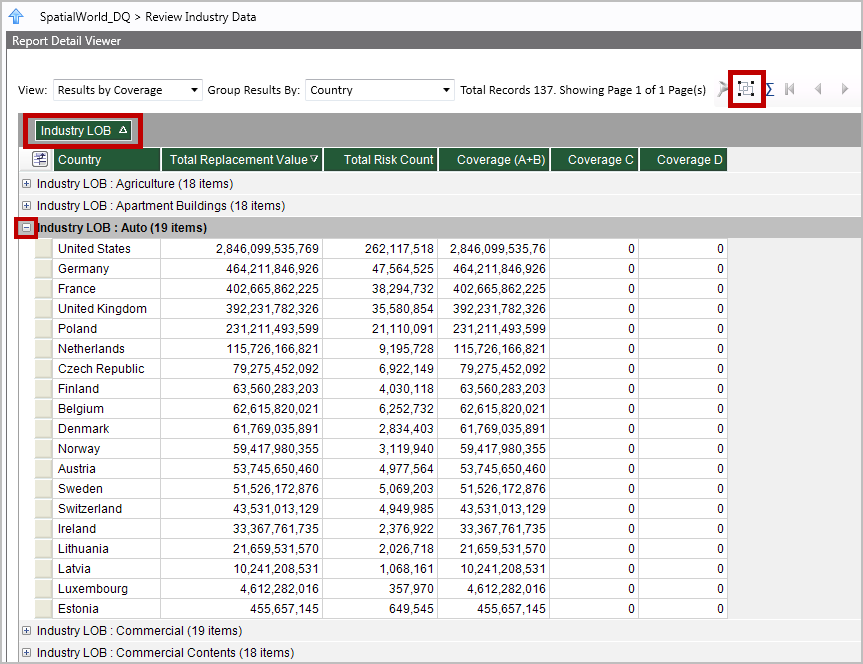Screen dimensions: 863x664
Task: Click the next page arrow
Action: tap(845, 89)
